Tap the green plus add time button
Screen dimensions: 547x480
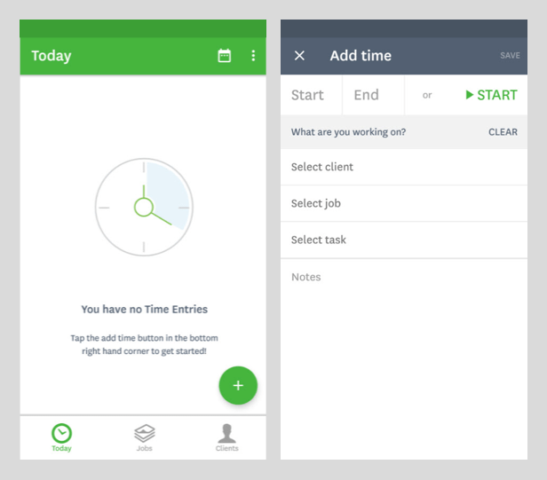(x=238, y=385)
